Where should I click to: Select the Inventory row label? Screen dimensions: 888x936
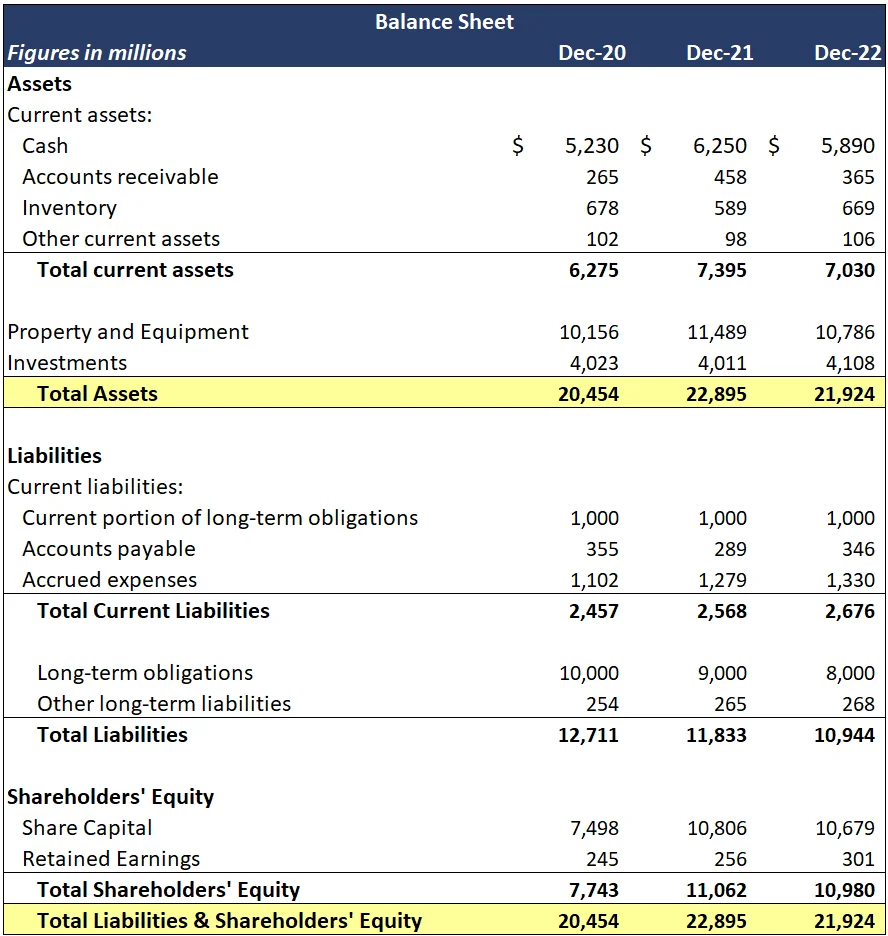click(69, 208)
